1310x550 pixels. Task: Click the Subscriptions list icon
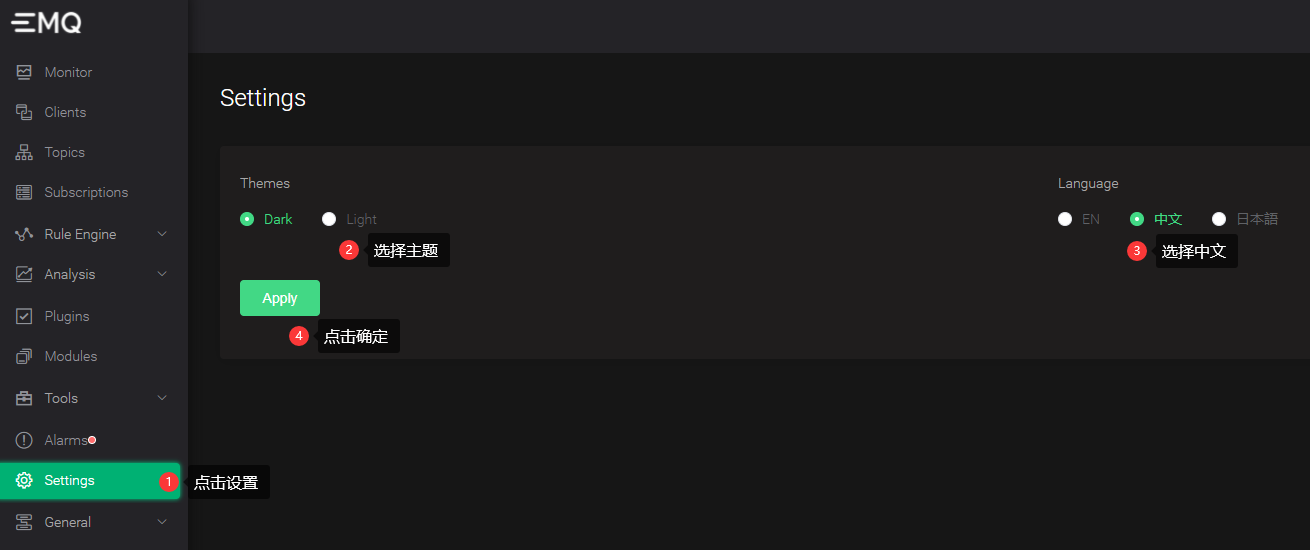click(x=24, y=192)
